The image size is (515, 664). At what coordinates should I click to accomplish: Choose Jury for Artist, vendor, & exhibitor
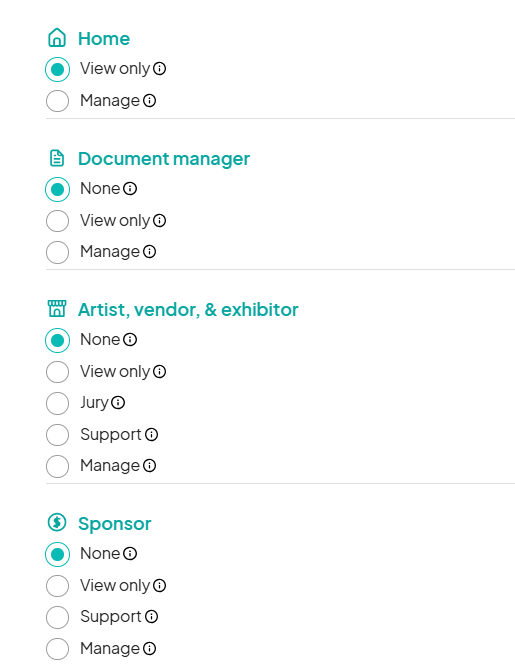tap(57, 403)
